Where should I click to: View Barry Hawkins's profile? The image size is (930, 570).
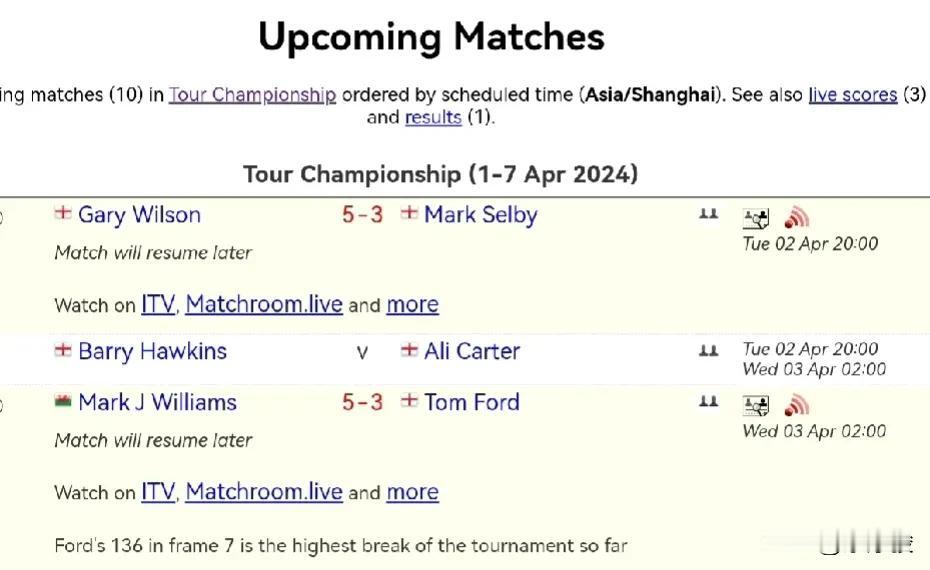pyautogui.click(x=152, y=351)
